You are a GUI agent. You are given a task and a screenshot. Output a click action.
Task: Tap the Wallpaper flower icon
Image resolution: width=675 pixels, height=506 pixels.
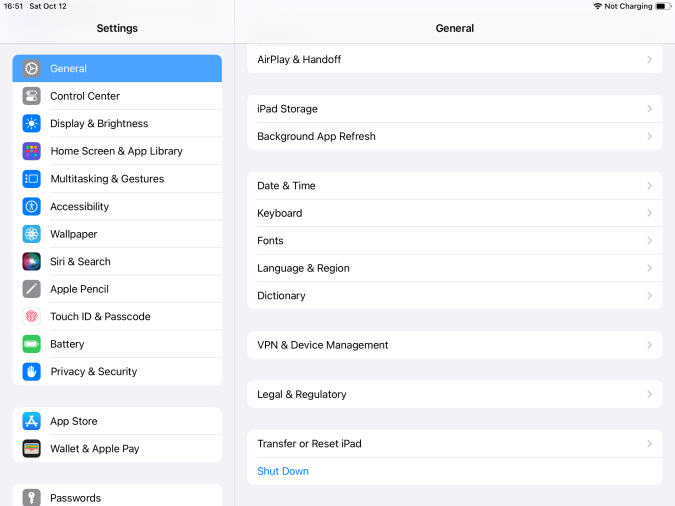click(x=31, y=234)
